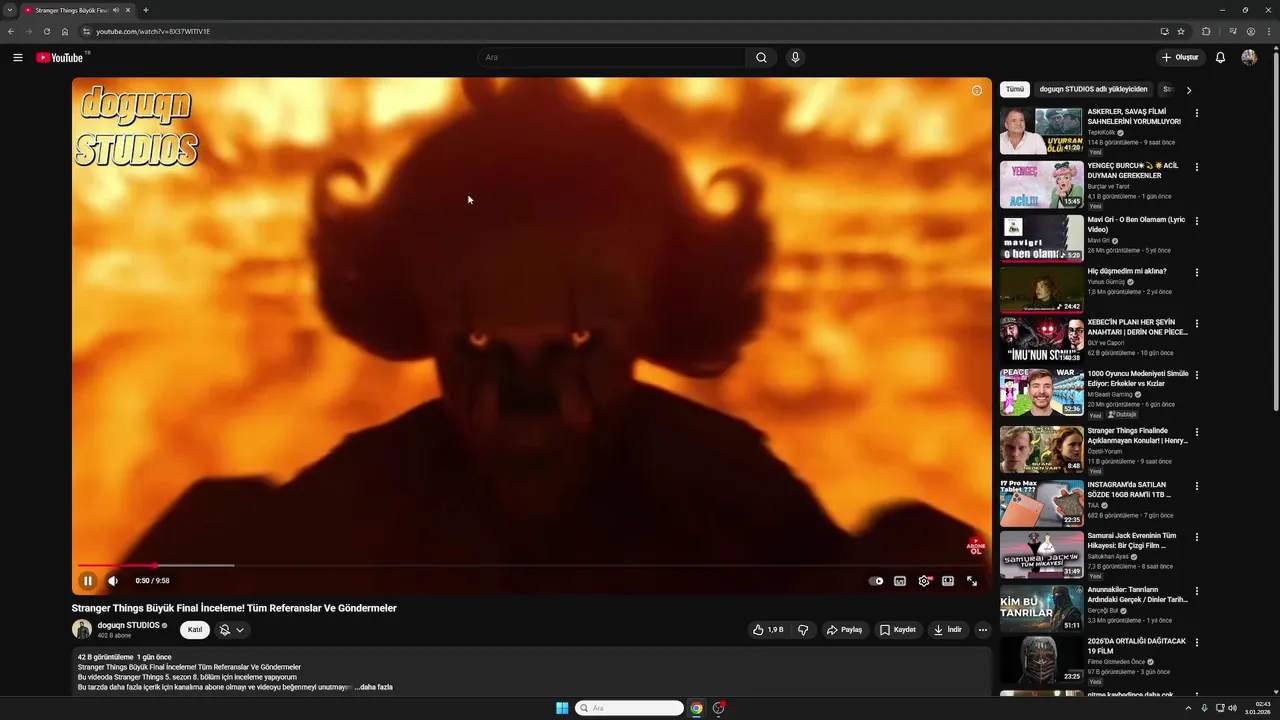Open options for ASKERLER, SAVAŞ FİLMİ video

(x=1196, y=113)
